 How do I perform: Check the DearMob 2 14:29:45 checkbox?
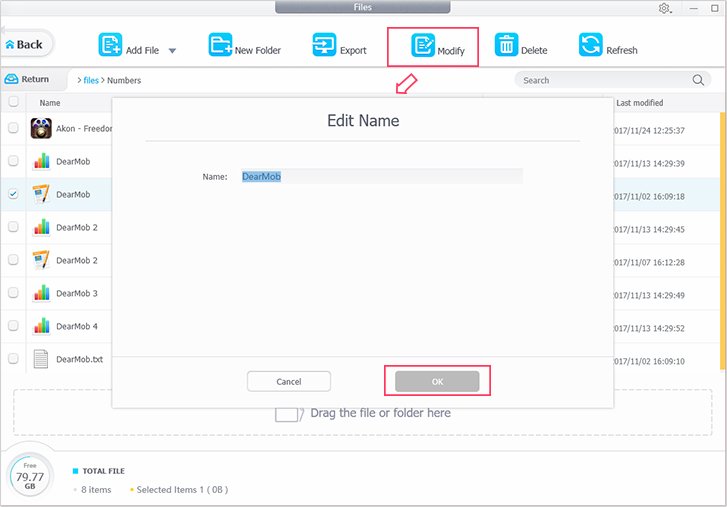[13, 227]
